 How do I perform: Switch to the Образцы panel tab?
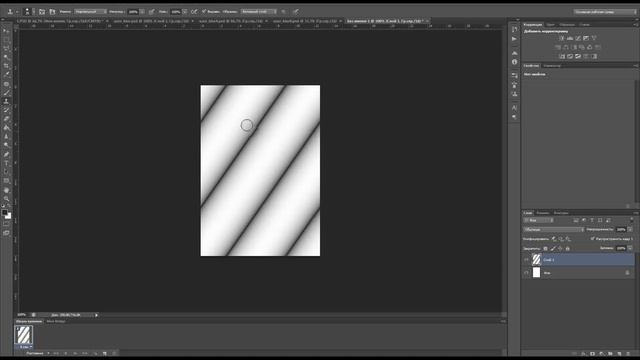pyautogui.click(x=567, y=25)
